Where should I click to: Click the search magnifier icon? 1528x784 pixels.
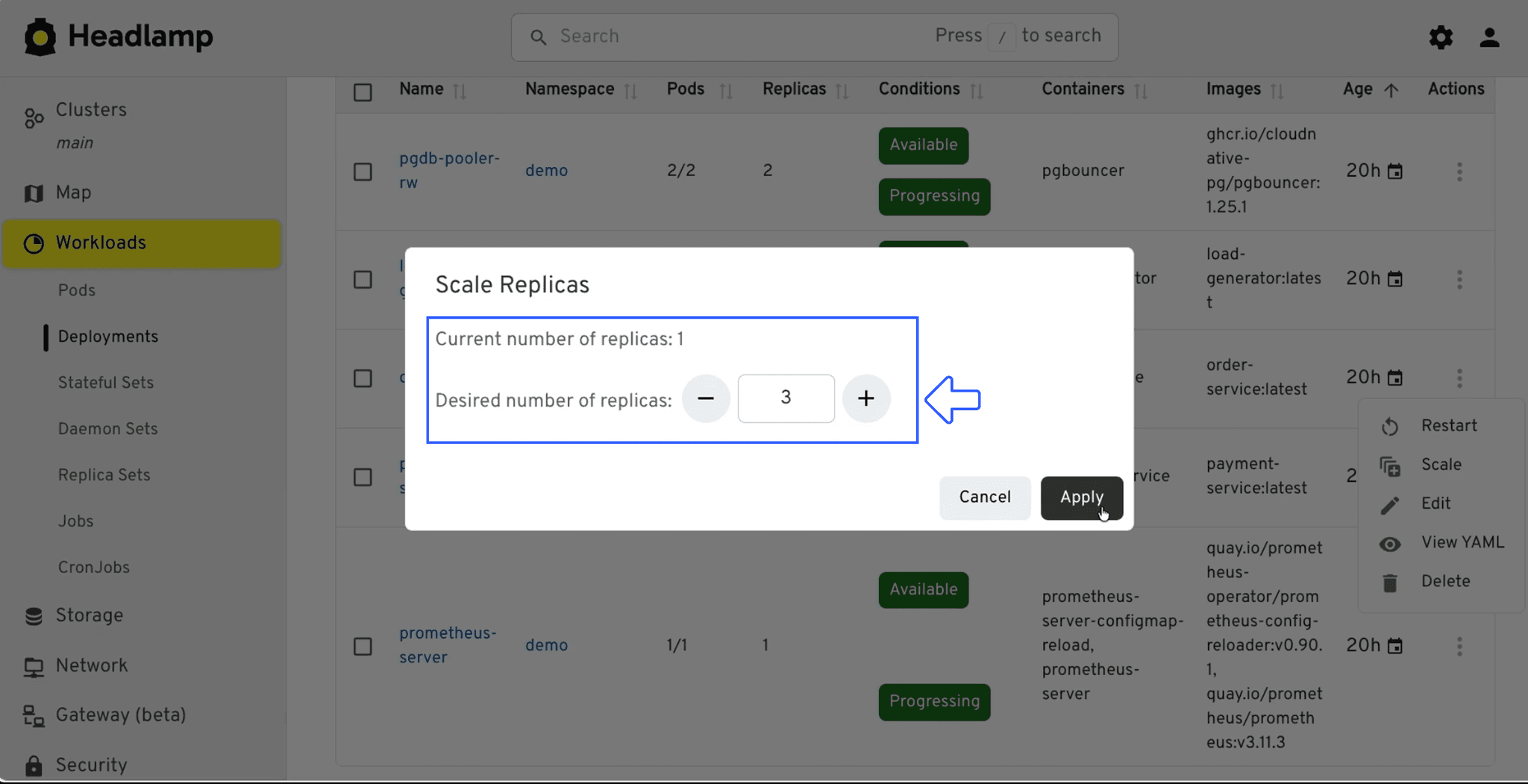coord(538,37)
